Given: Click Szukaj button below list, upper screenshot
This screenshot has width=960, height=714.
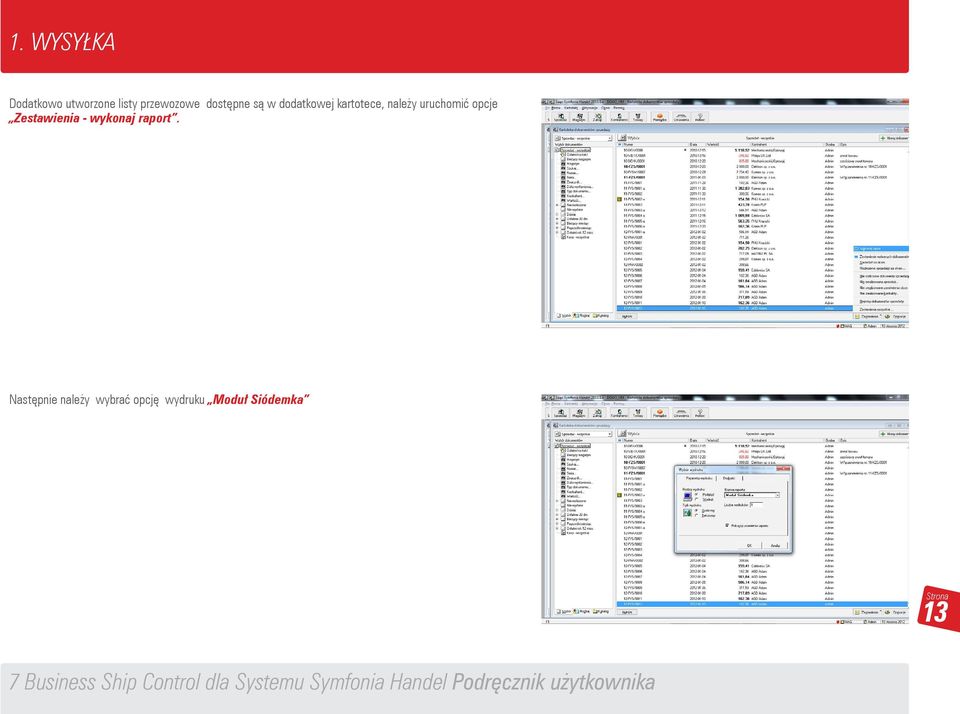Looking at the screenshot, I should pos(627,317).
